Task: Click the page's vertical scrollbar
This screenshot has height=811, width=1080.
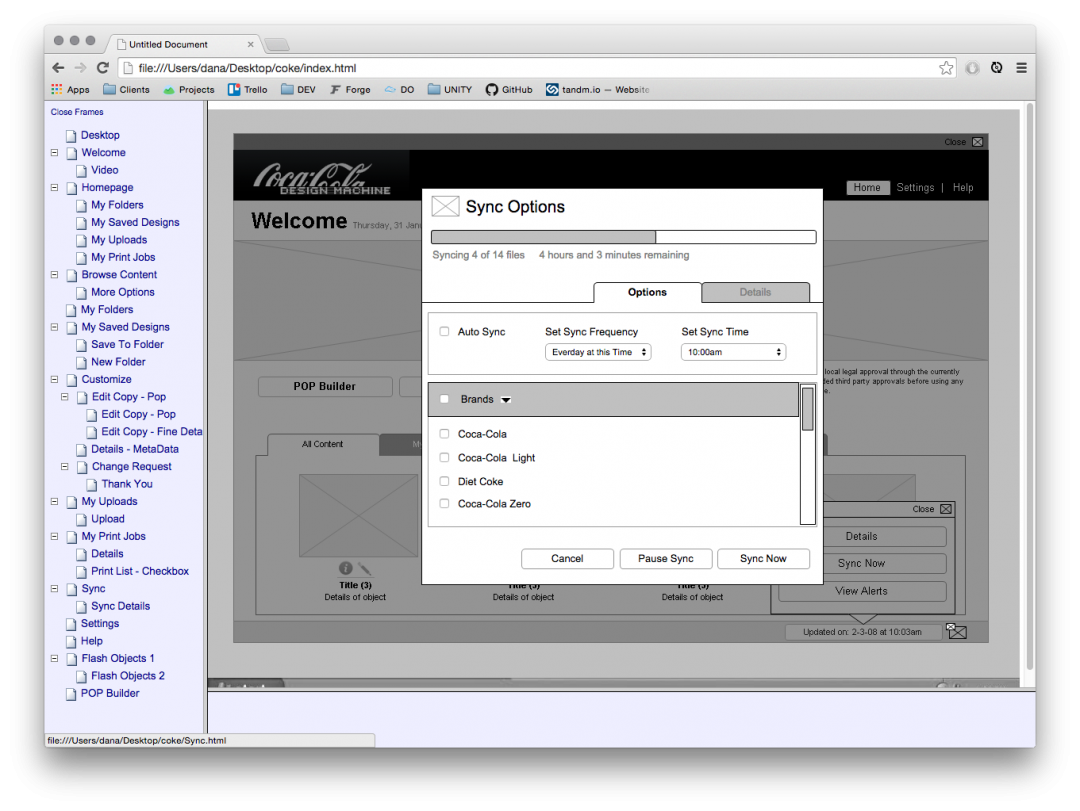Action: pyautogui.click(x=1030, y=386)
